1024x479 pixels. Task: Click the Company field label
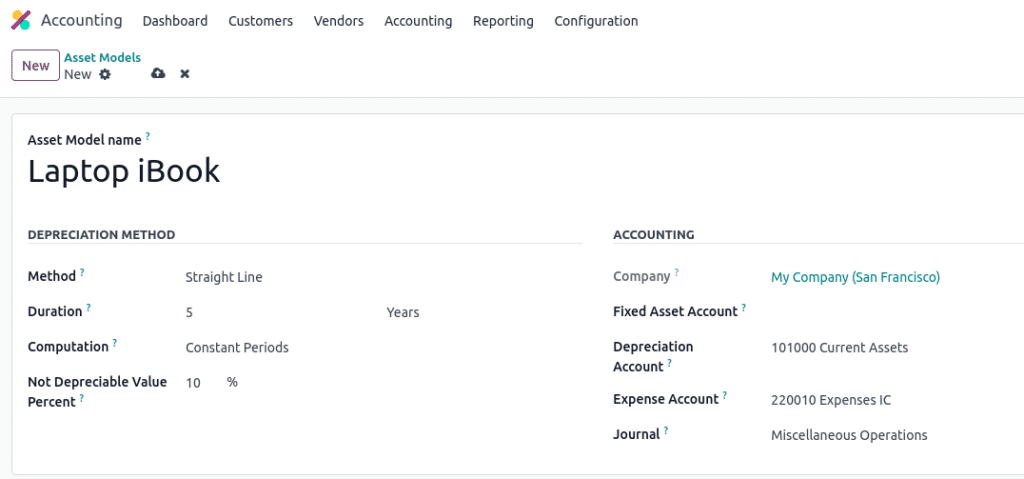pyautogui.click(x=642, y=276)
